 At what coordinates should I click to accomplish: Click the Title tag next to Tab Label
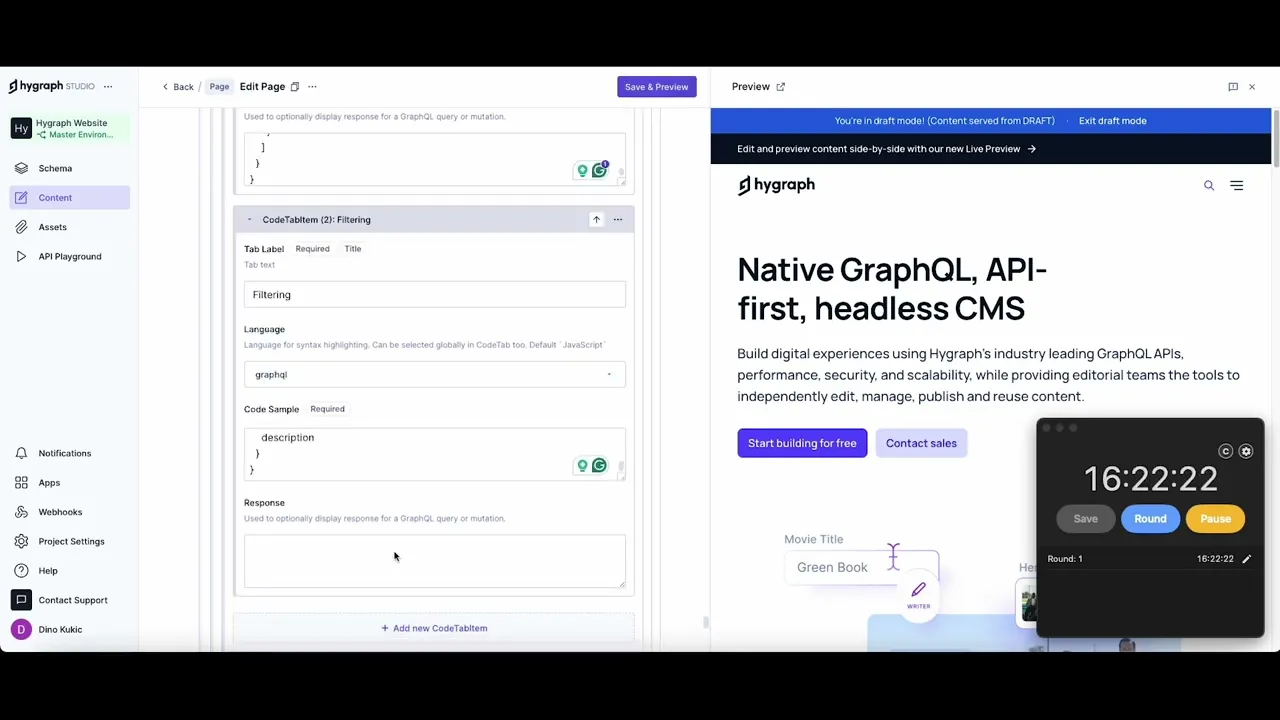point(353,249)
